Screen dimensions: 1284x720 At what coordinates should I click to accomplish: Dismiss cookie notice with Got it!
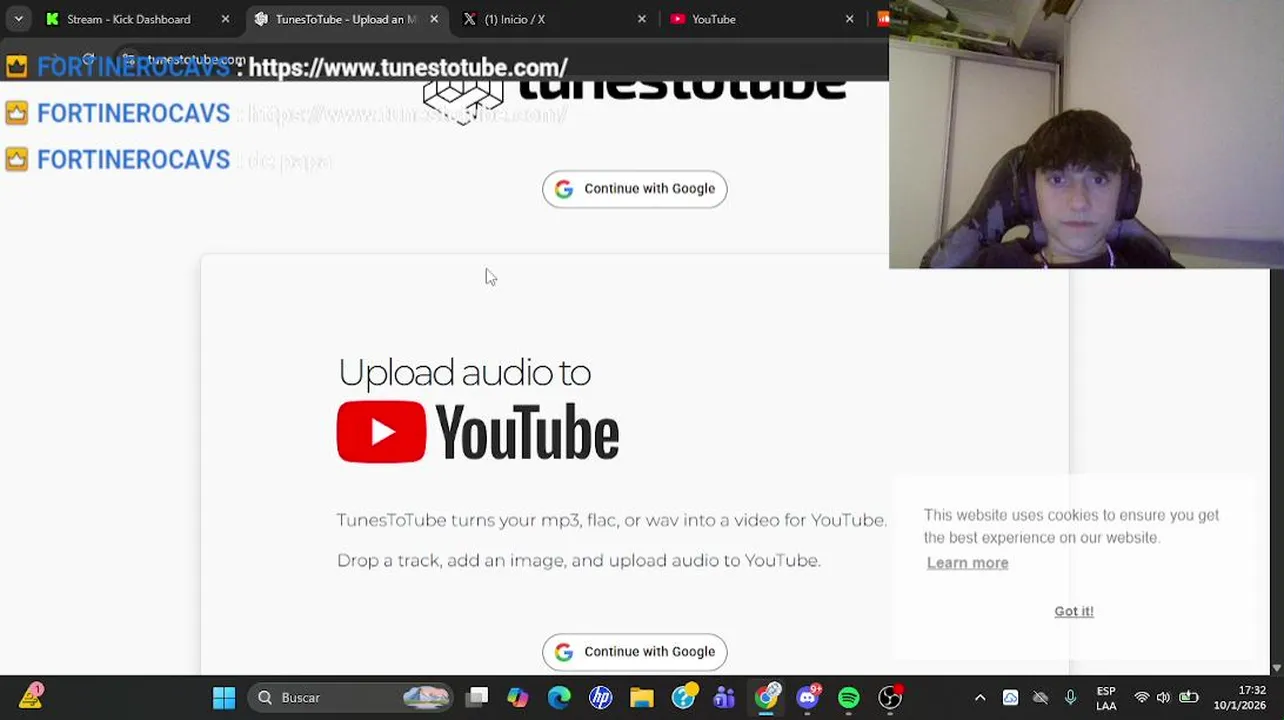(x=1074, y=611)
